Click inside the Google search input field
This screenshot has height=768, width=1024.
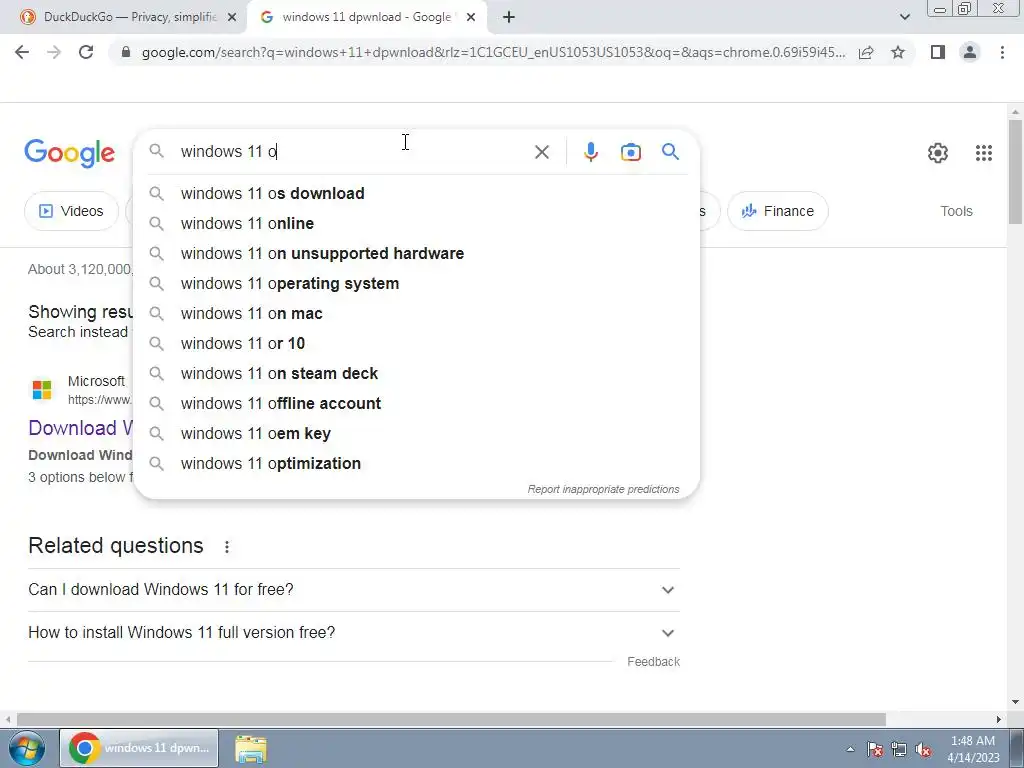[x=353, y=152]
